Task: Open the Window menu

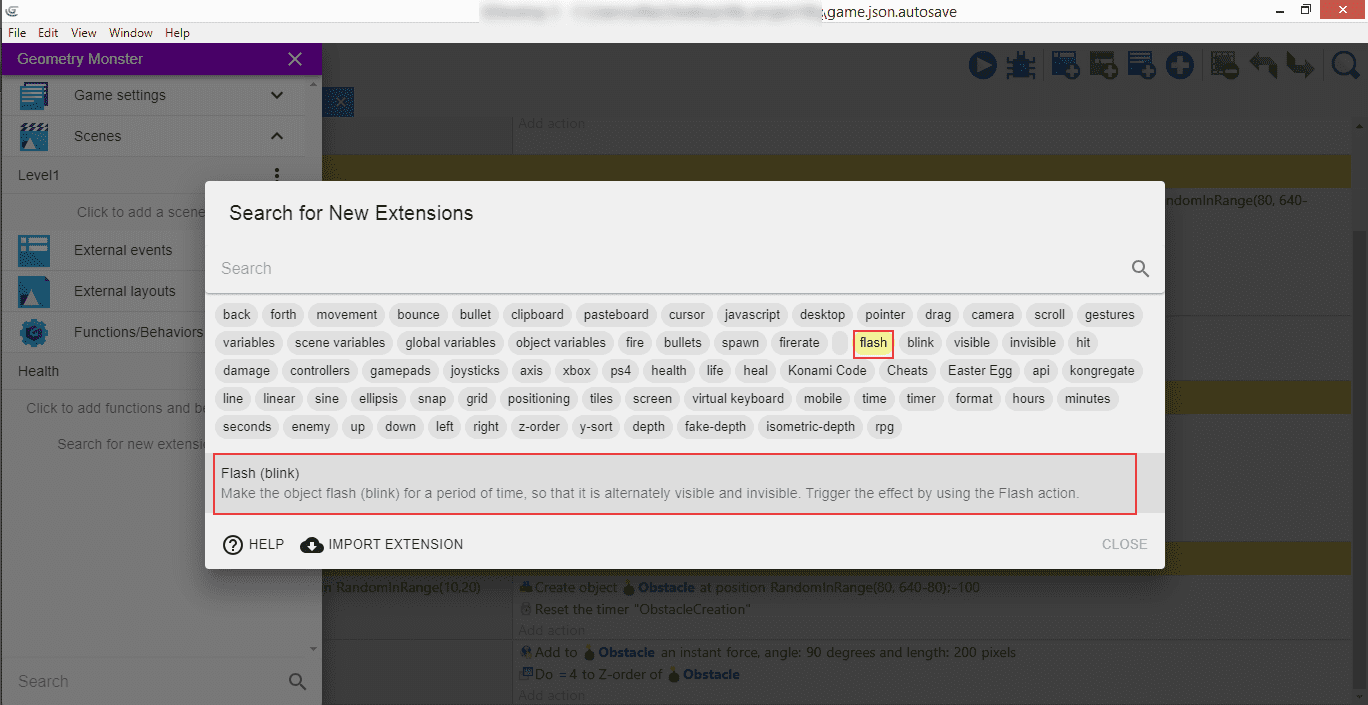Action: click(131, 33)
